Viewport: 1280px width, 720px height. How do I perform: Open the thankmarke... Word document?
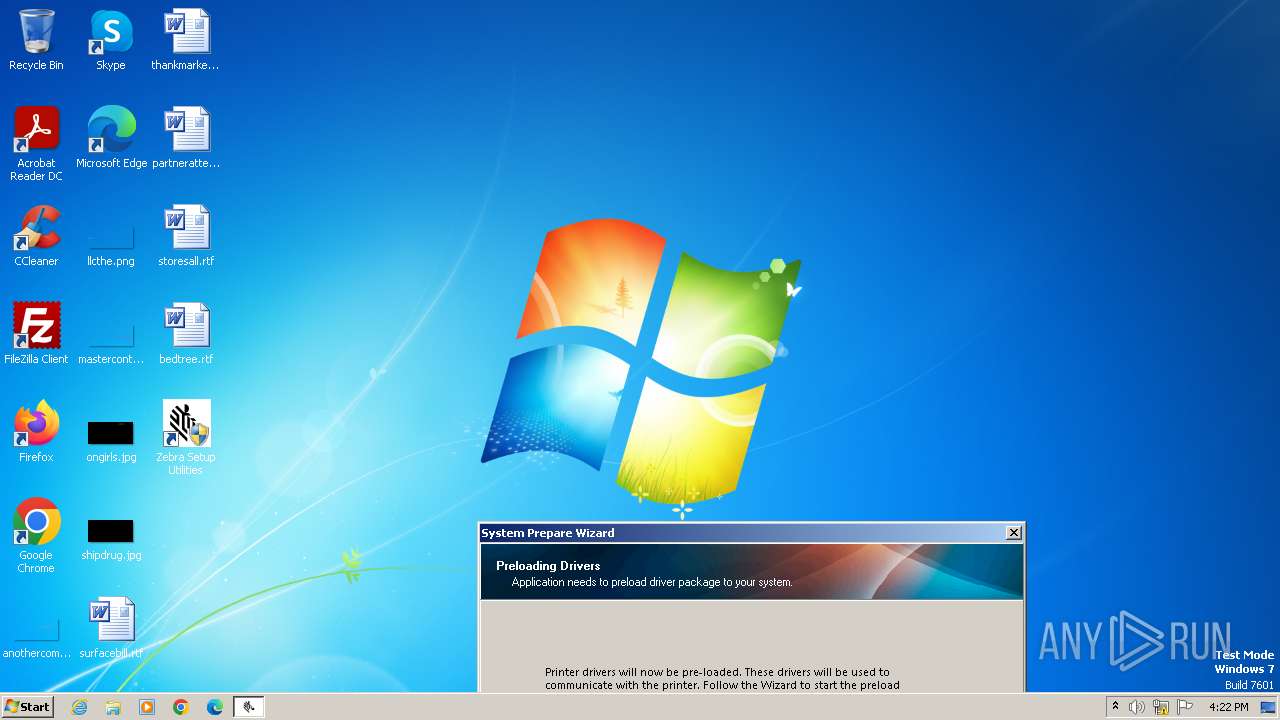point(186,40)
